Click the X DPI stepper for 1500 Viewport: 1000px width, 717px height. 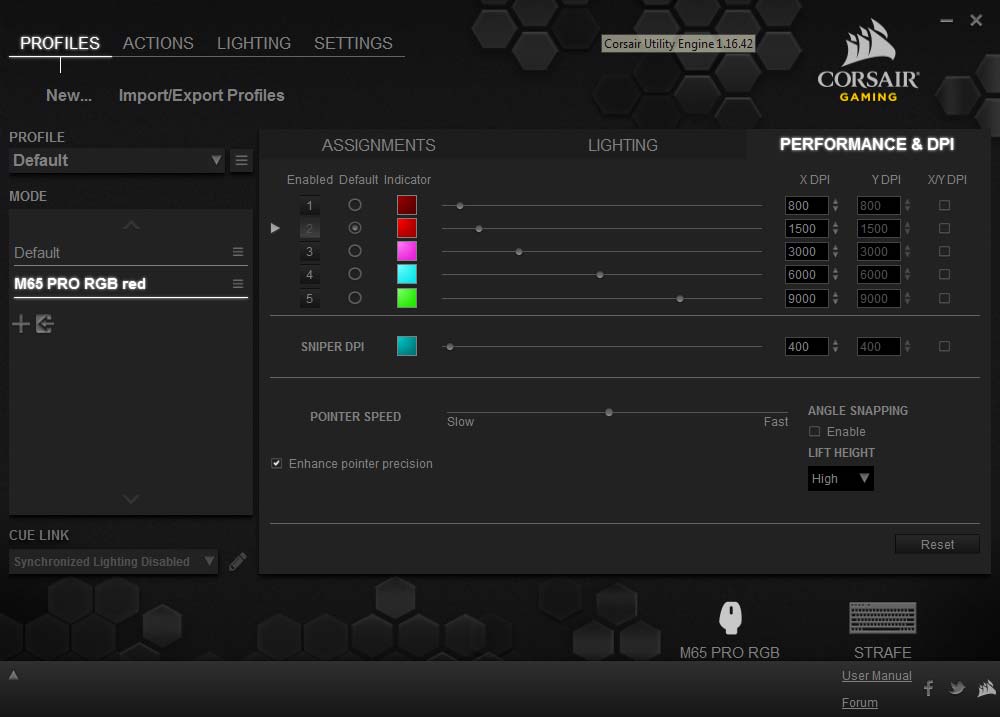pos(835,228)
